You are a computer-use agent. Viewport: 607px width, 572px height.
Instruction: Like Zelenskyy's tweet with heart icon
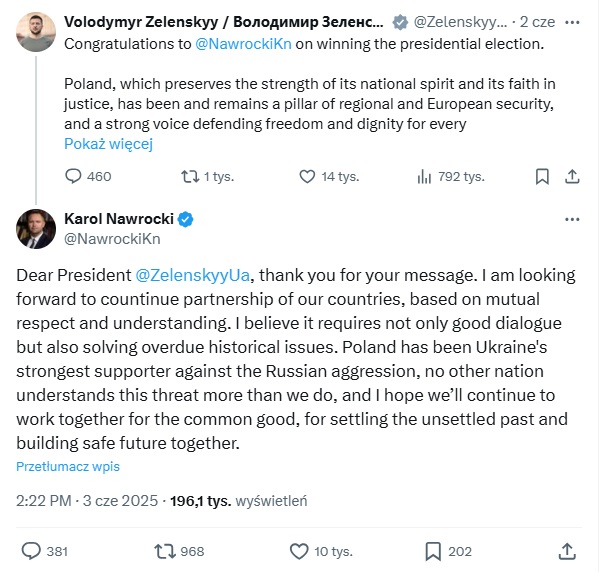(x=309, y=176)
